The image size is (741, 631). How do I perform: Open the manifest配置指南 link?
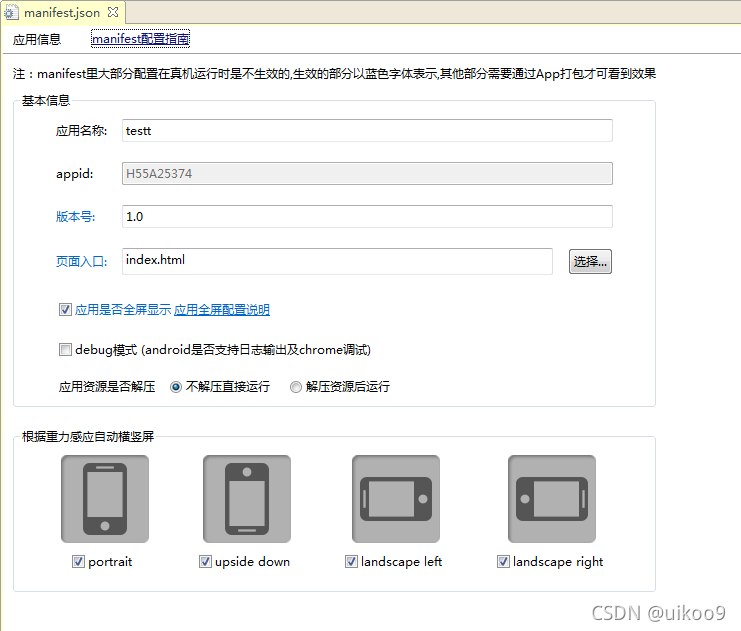[x=140, y=39]
